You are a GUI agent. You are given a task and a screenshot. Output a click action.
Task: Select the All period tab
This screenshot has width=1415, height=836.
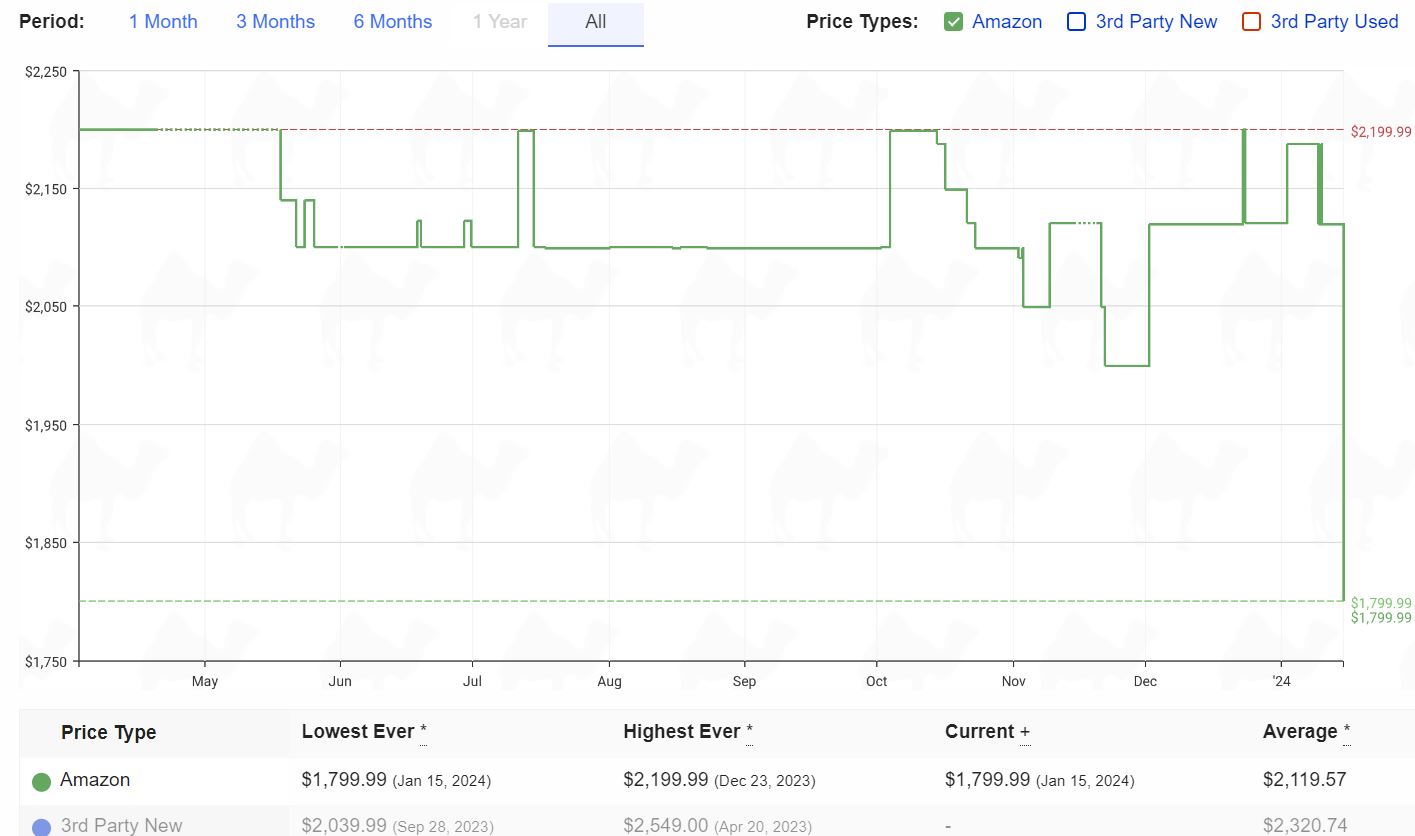tap(596, 23)
